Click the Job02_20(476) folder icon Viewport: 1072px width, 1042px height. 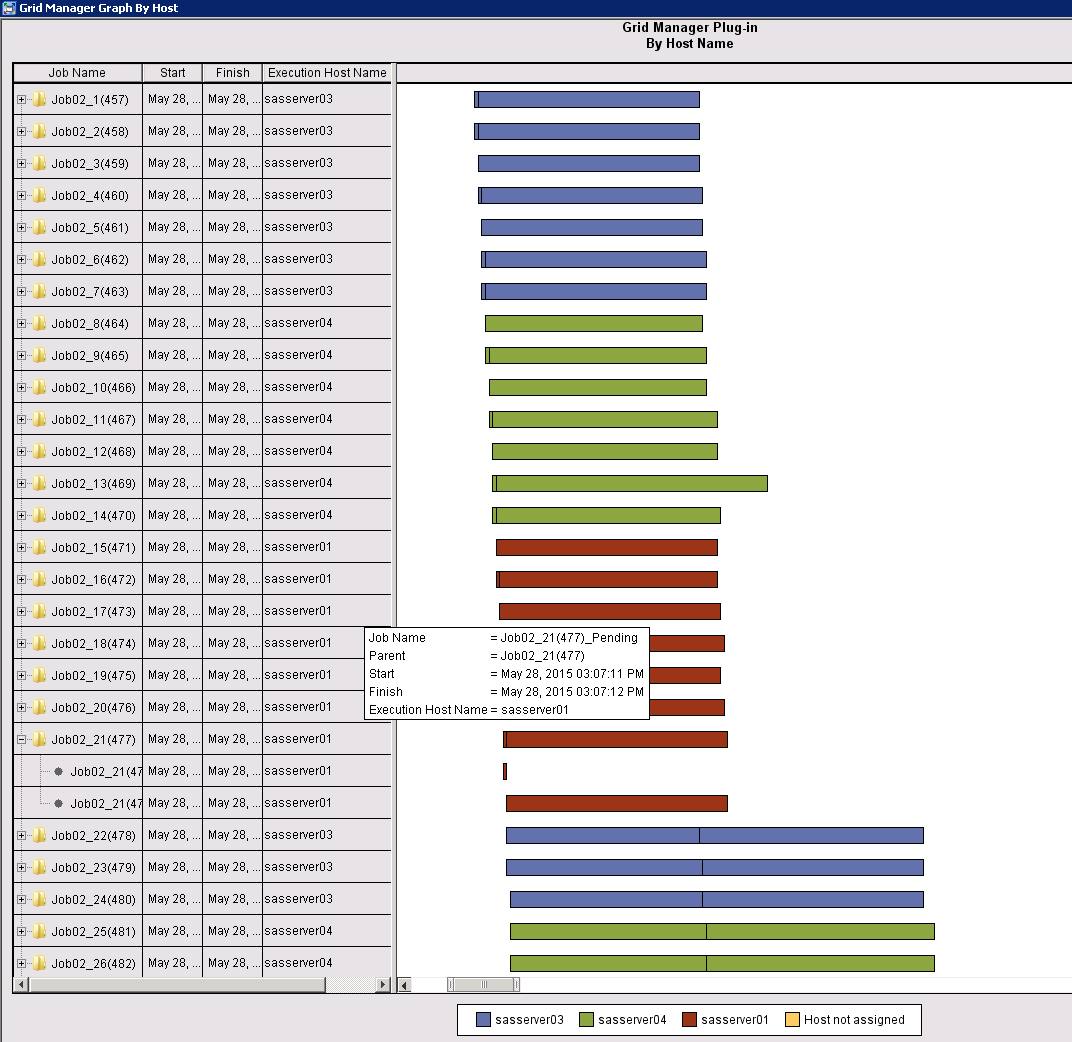[40, 708]
